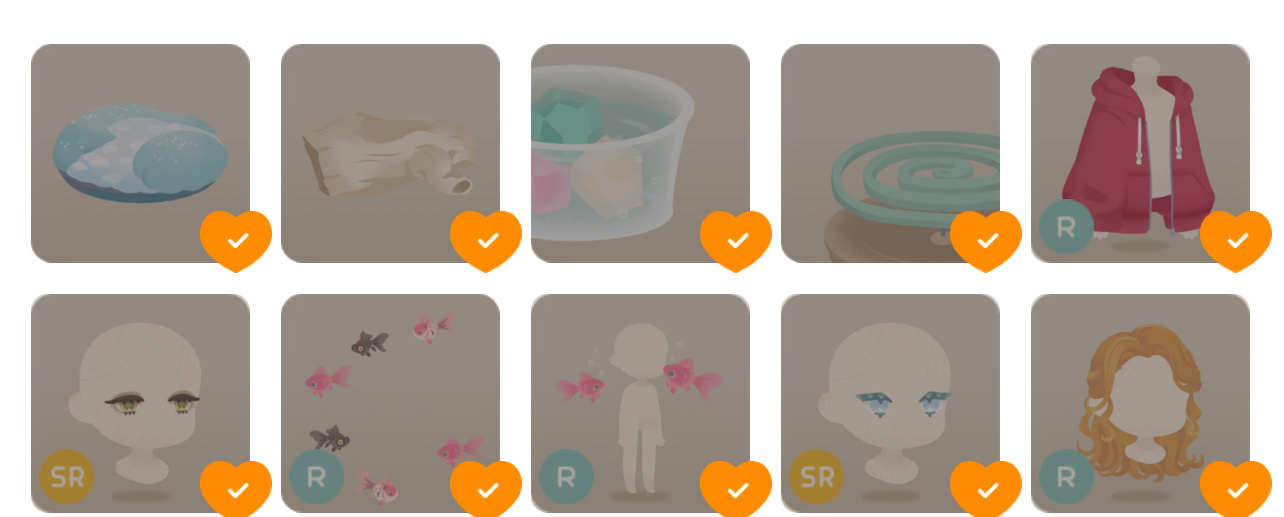Select the scattered goldfish pattern item
Viewport: 1284px width, 517px height.
[x=390, y=403]
